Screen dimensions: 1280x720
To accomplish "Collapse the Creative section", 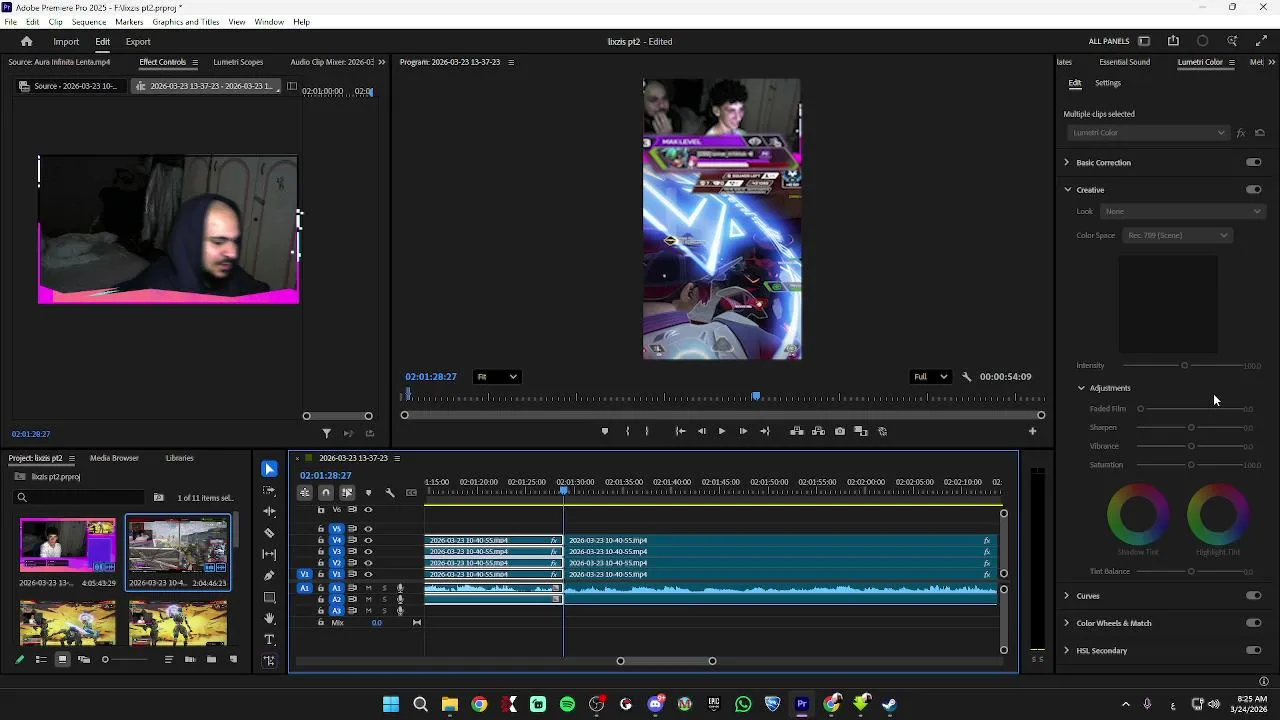I will tap(1067, 189).
